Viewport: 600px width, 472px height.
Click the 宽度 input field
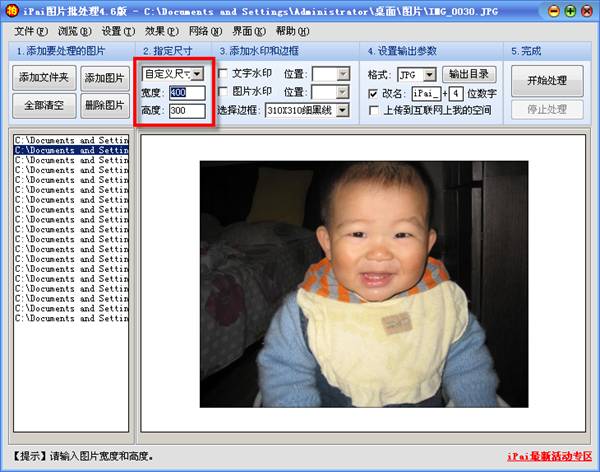point(187,93)
